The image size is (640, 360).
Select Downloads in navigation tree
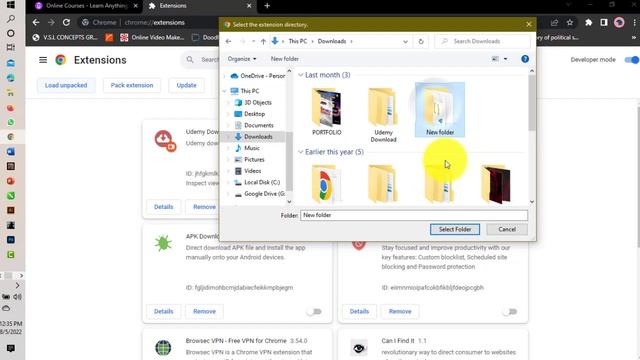[253, 137]
